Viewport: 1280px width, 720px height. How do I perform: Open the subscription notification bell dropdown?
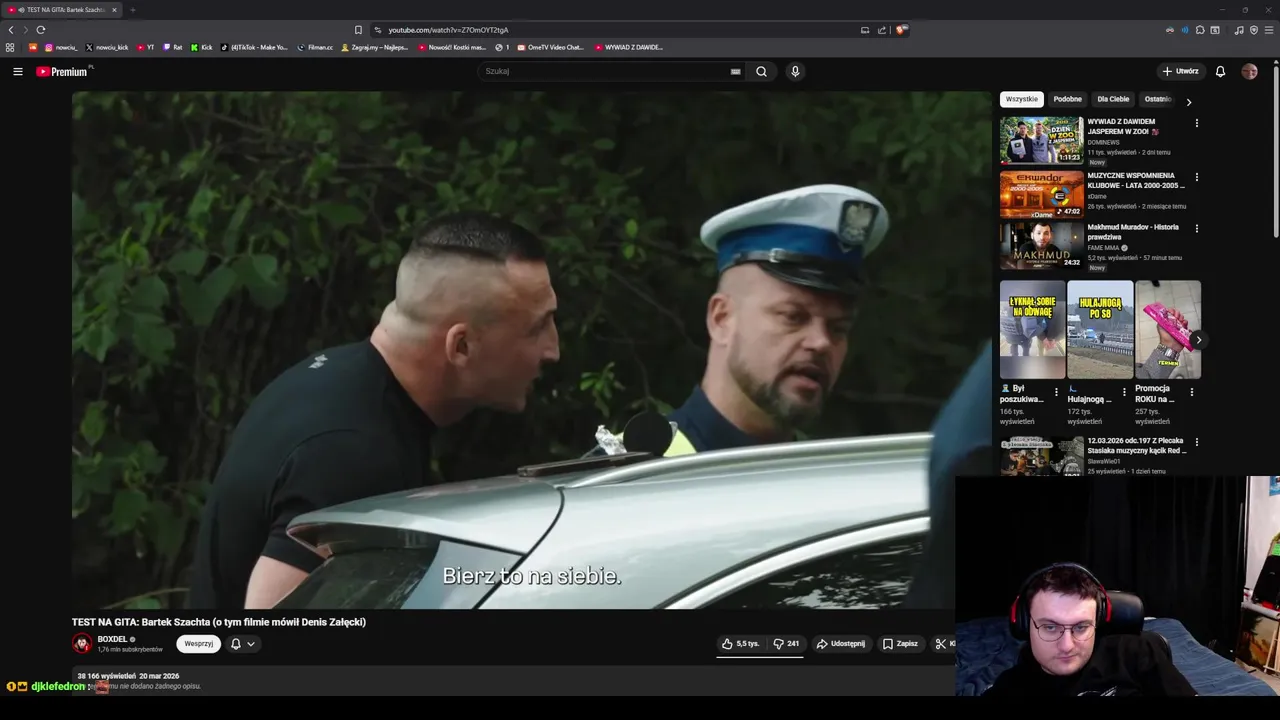tap(242, 644)
